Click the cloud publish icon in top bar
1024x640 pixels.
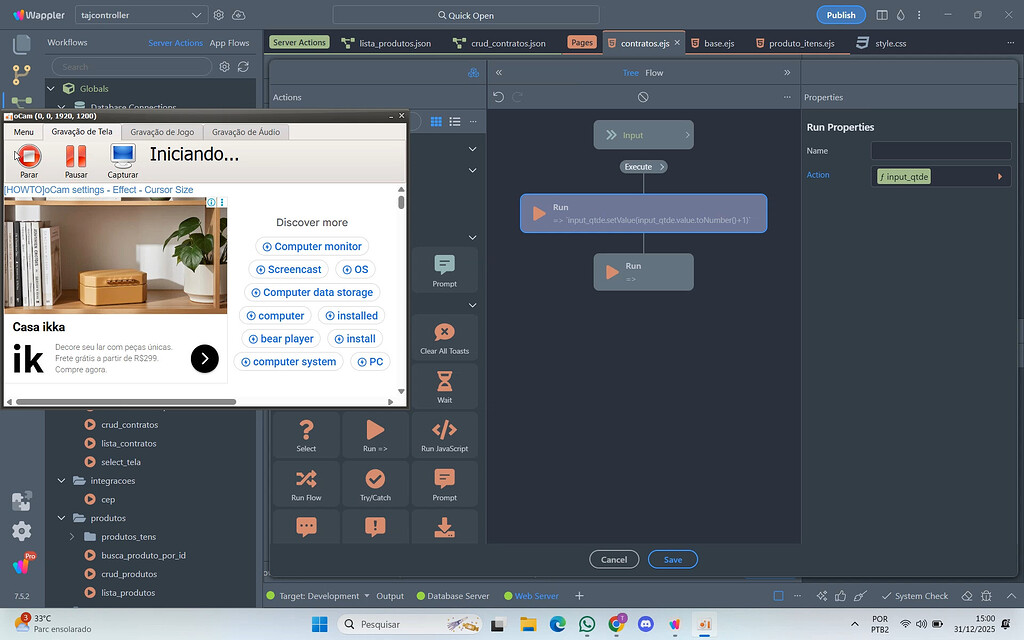[x=239, y=15]
